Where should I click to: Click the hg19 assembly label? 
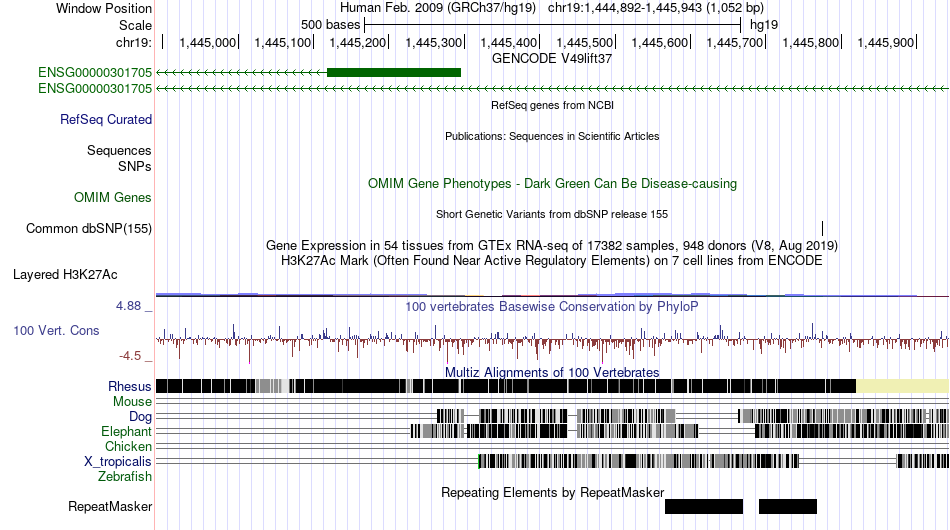point(763,25)
